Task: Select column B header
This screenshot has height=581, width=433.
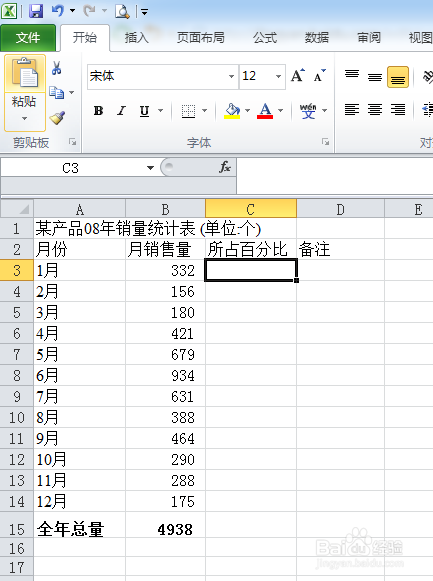Action: coord(166,209)
